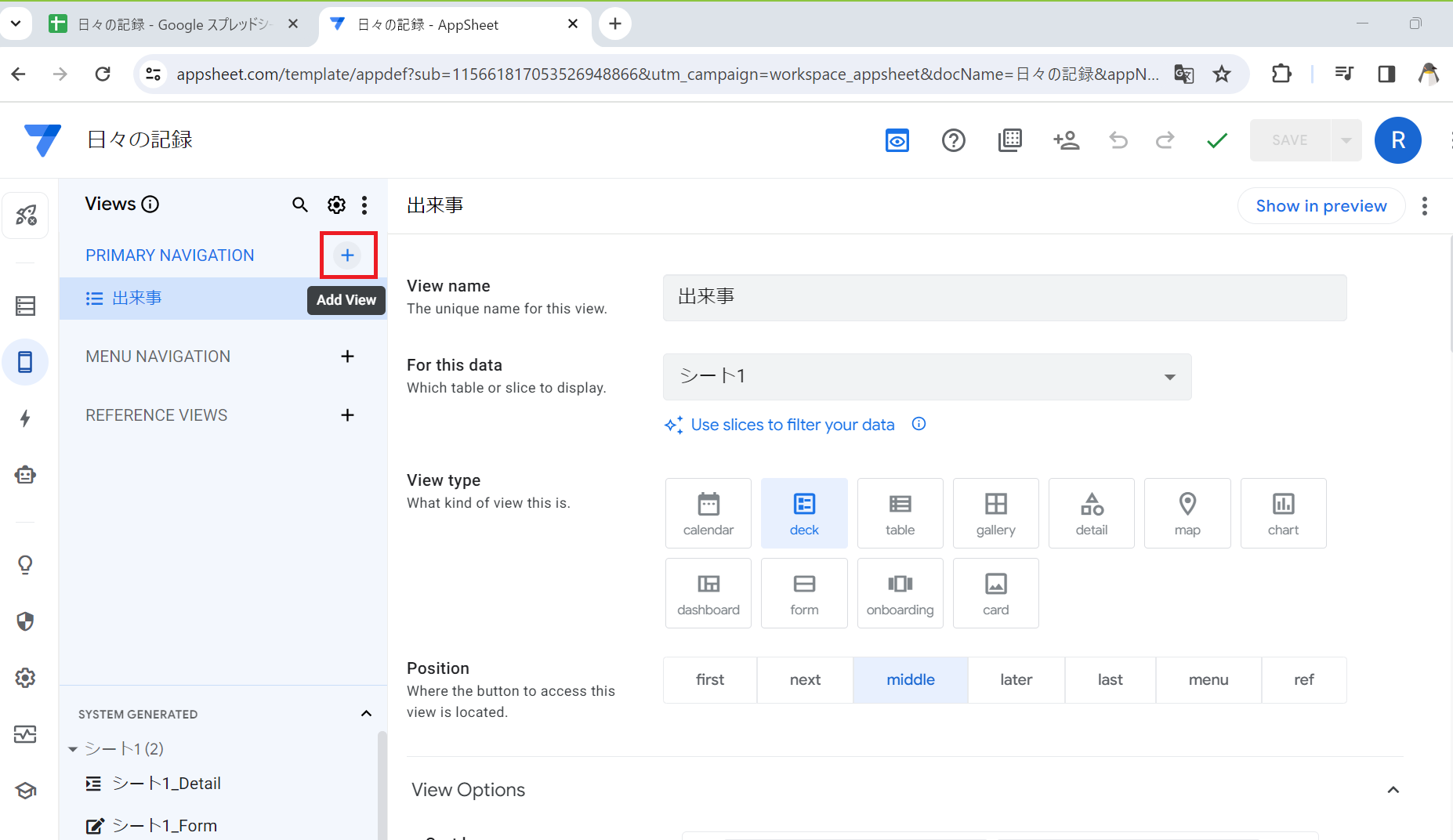This screenshot has height=840, width=1453.
Task: Collapse the View Options section
Action: 1393,790
